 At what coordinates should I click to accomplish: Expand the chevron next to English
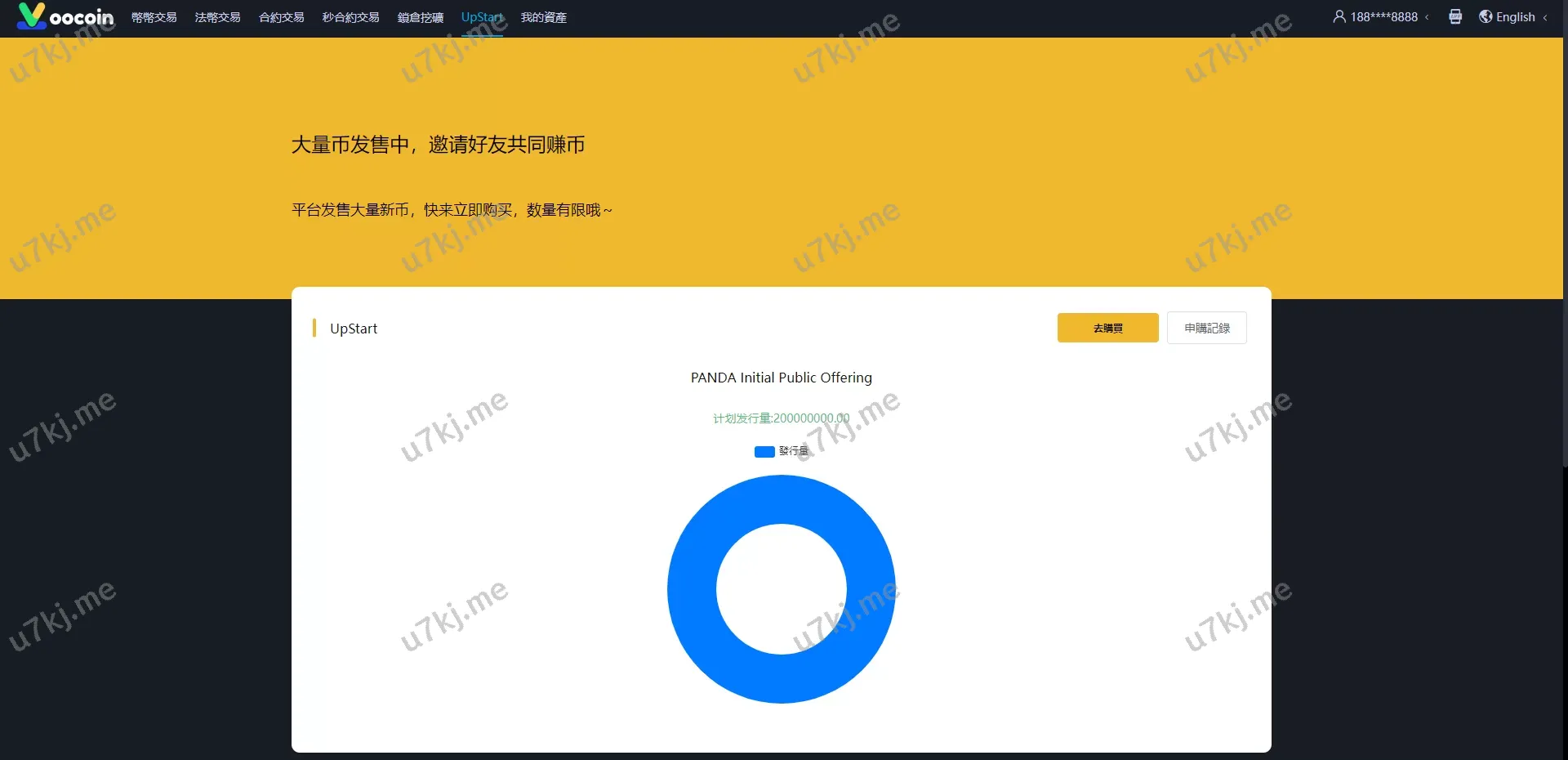tap(1545, 17)
